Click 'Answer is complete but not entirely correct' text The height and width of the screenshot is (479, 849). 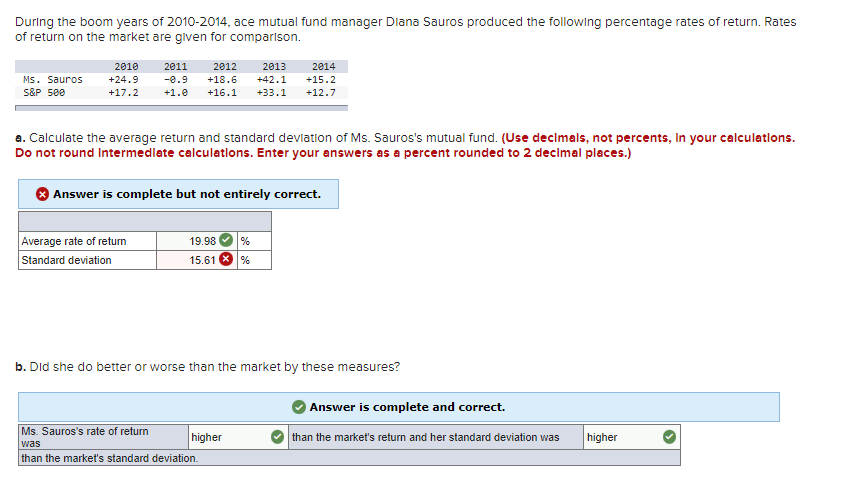point(187,194)
